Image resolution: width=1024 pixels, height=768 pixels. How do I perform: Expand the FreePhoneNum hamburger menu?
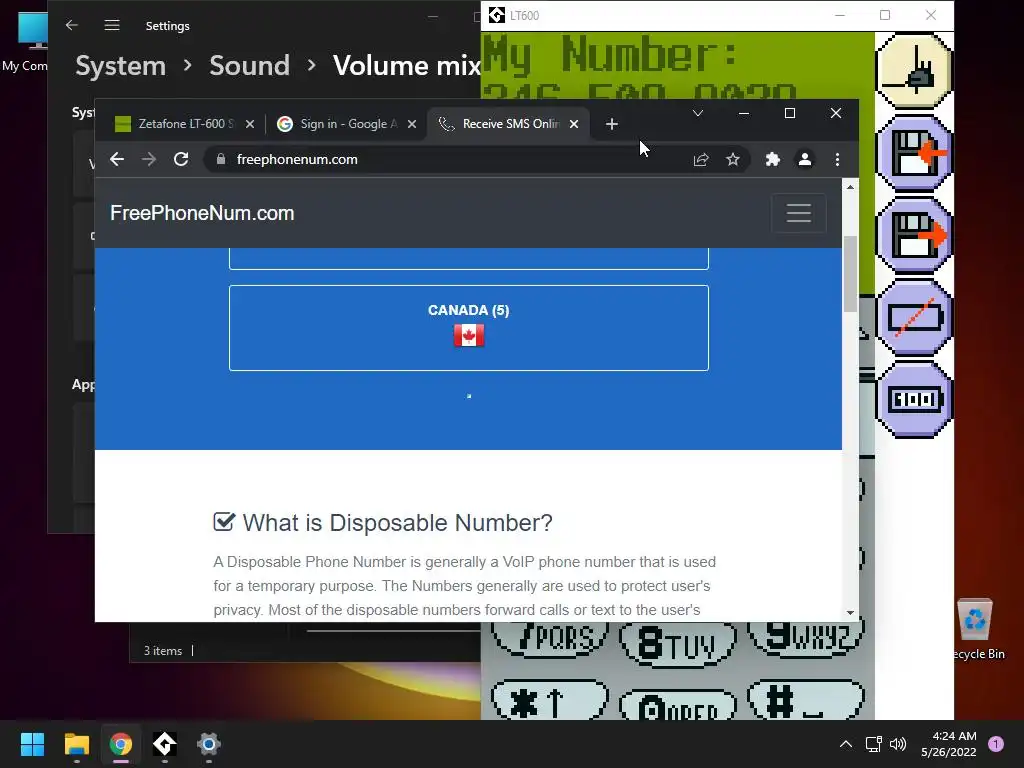[799, 213]
